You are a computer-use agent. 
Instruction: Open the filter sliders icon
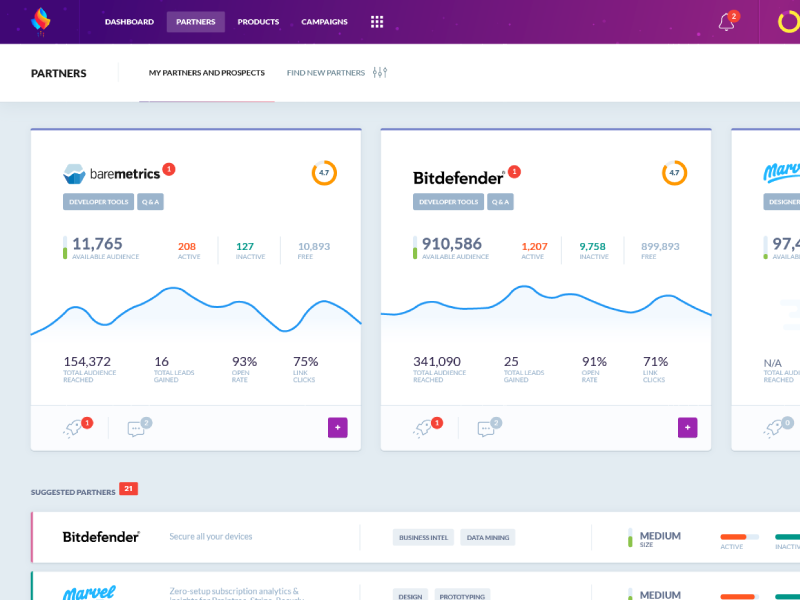pos(380,72)
